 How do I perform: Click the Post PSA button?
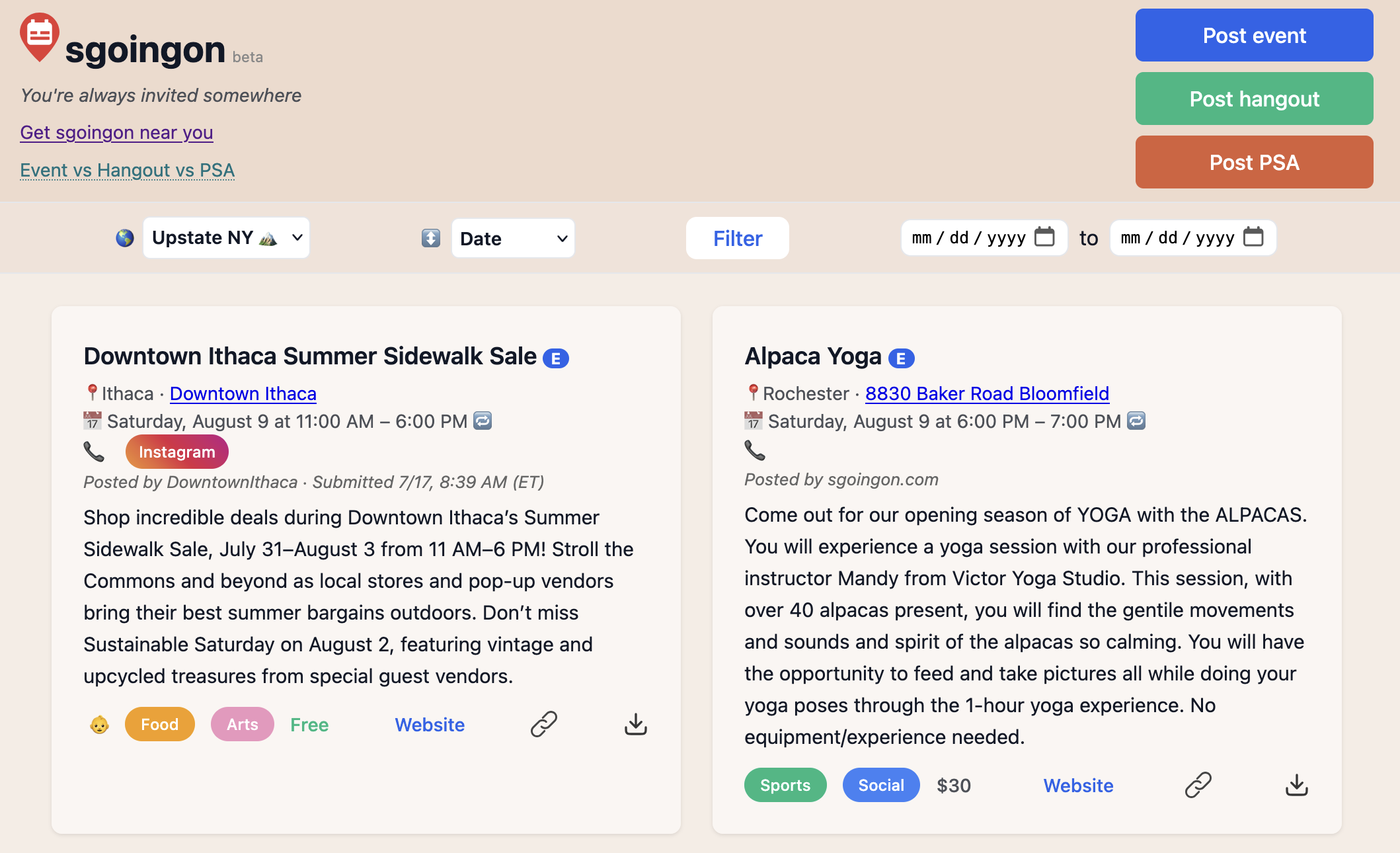pos(1254,162)
